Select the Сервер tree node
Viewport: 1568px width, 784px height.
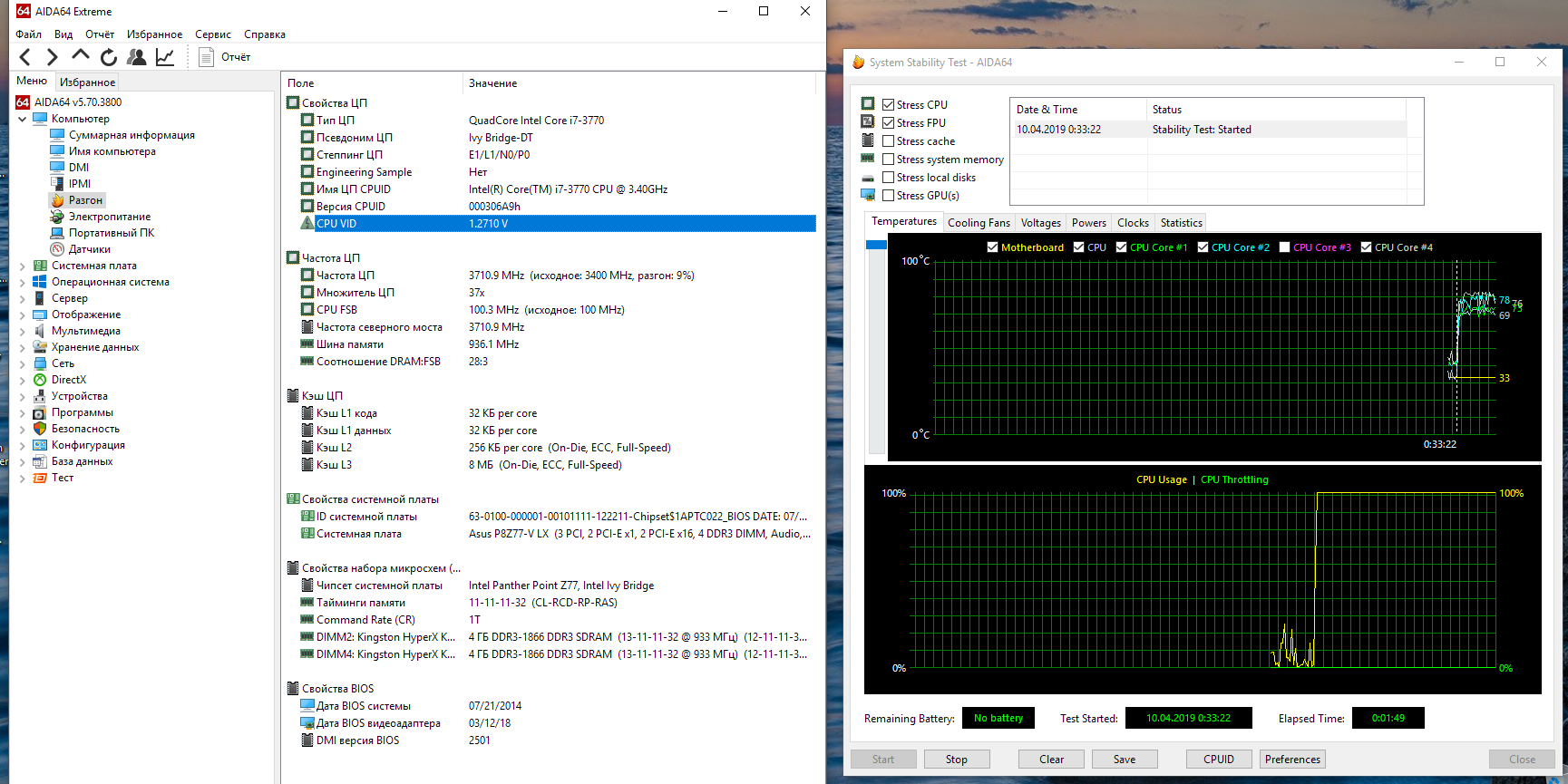click(70, 298)
